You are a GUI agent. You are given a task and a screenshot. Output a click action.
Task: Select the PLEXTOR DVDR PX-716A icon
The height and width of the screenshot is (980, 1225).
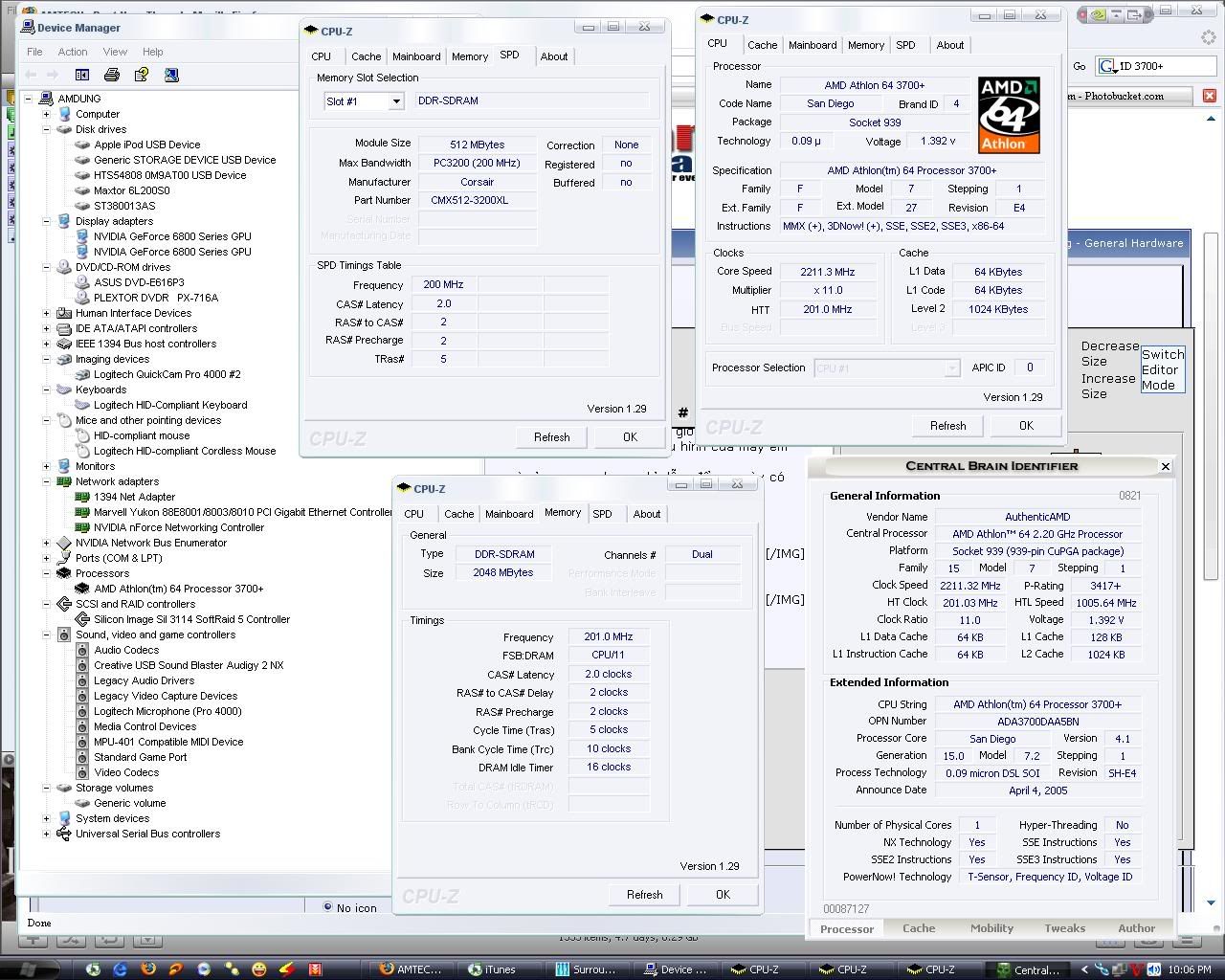pyautogui.click(x=82, y=298)
